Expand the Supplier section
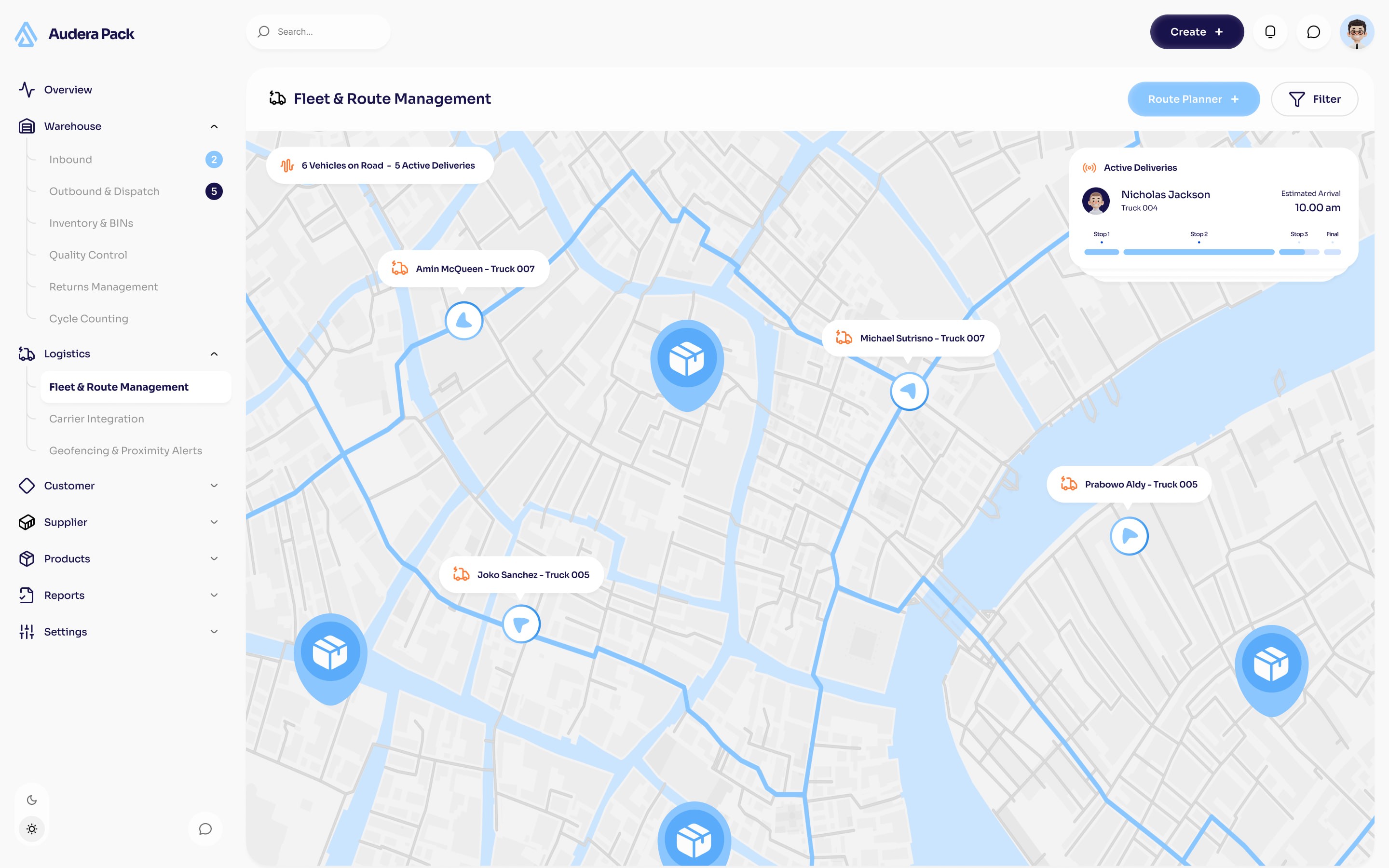Viewport: 1389px width, 868px height. click(x=214, y=522)
